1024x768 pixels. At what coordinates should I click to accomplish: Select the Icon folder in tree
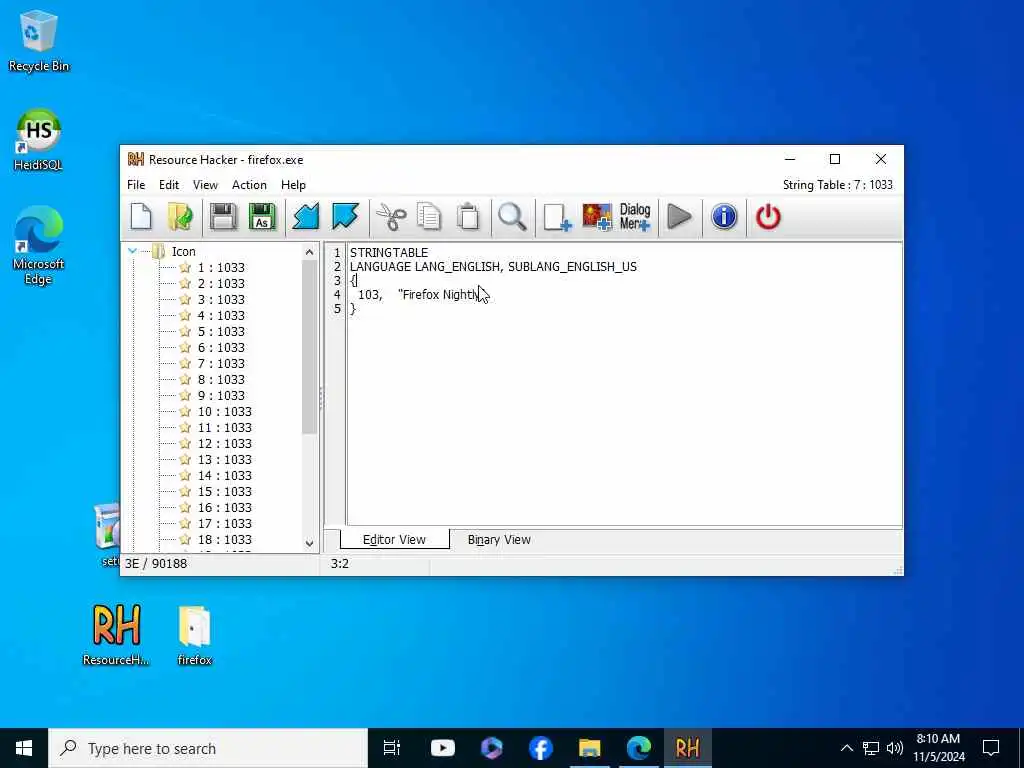tap(183, 251)
